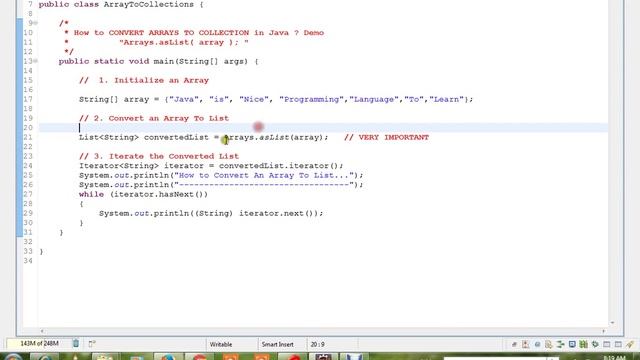The width and height of the screenshot is (640, 360).
Task: Click line number 21 in the gutter
Action: (28, 138)
